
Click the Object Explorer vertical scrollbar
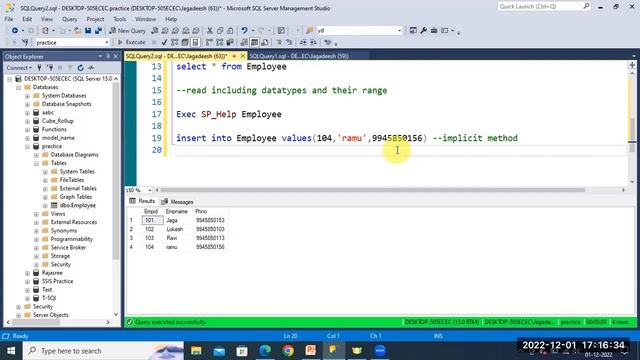pos(116,171)
